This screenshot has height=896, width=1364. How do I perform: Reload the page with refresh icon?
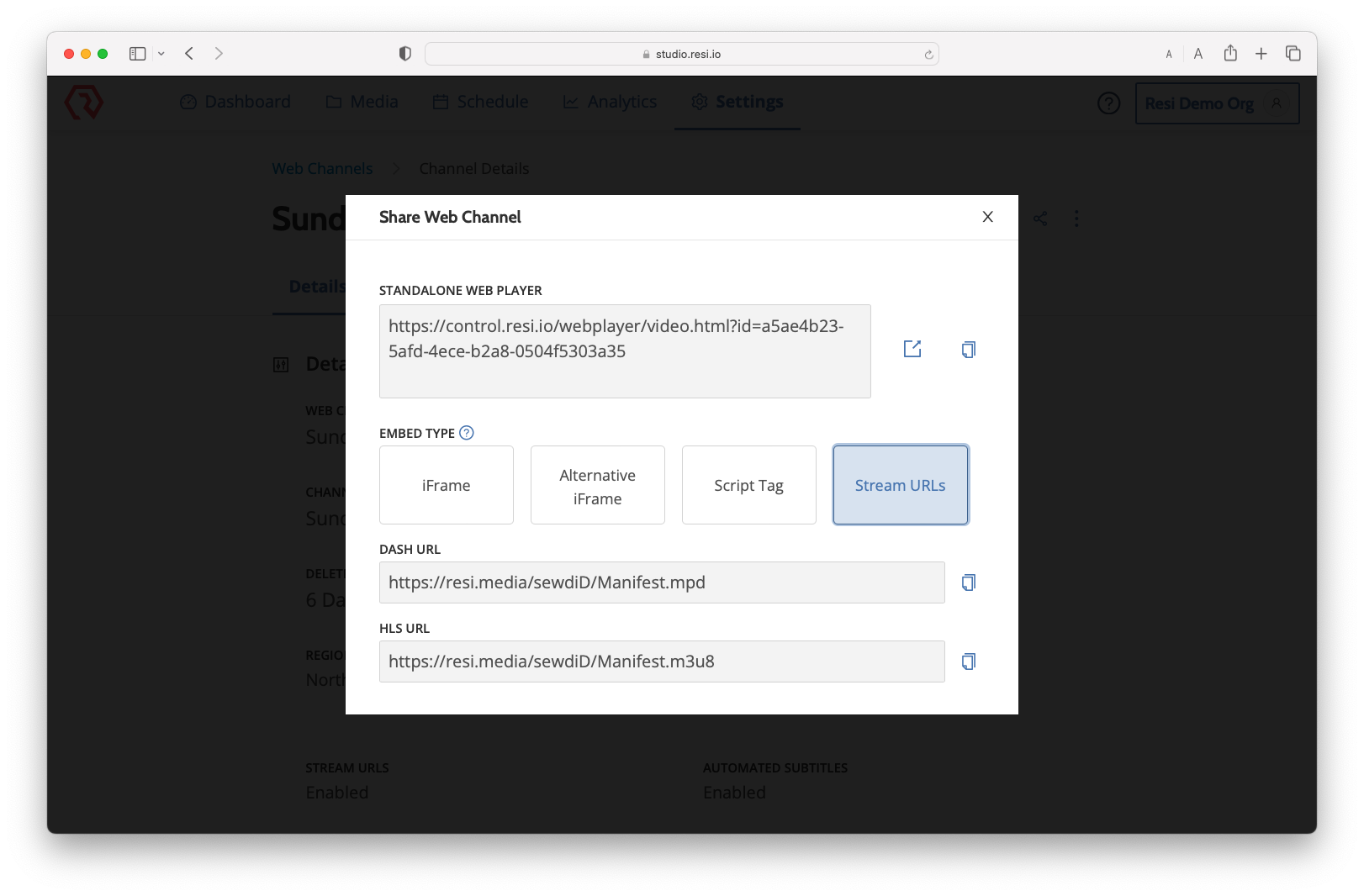pos(928,55)
